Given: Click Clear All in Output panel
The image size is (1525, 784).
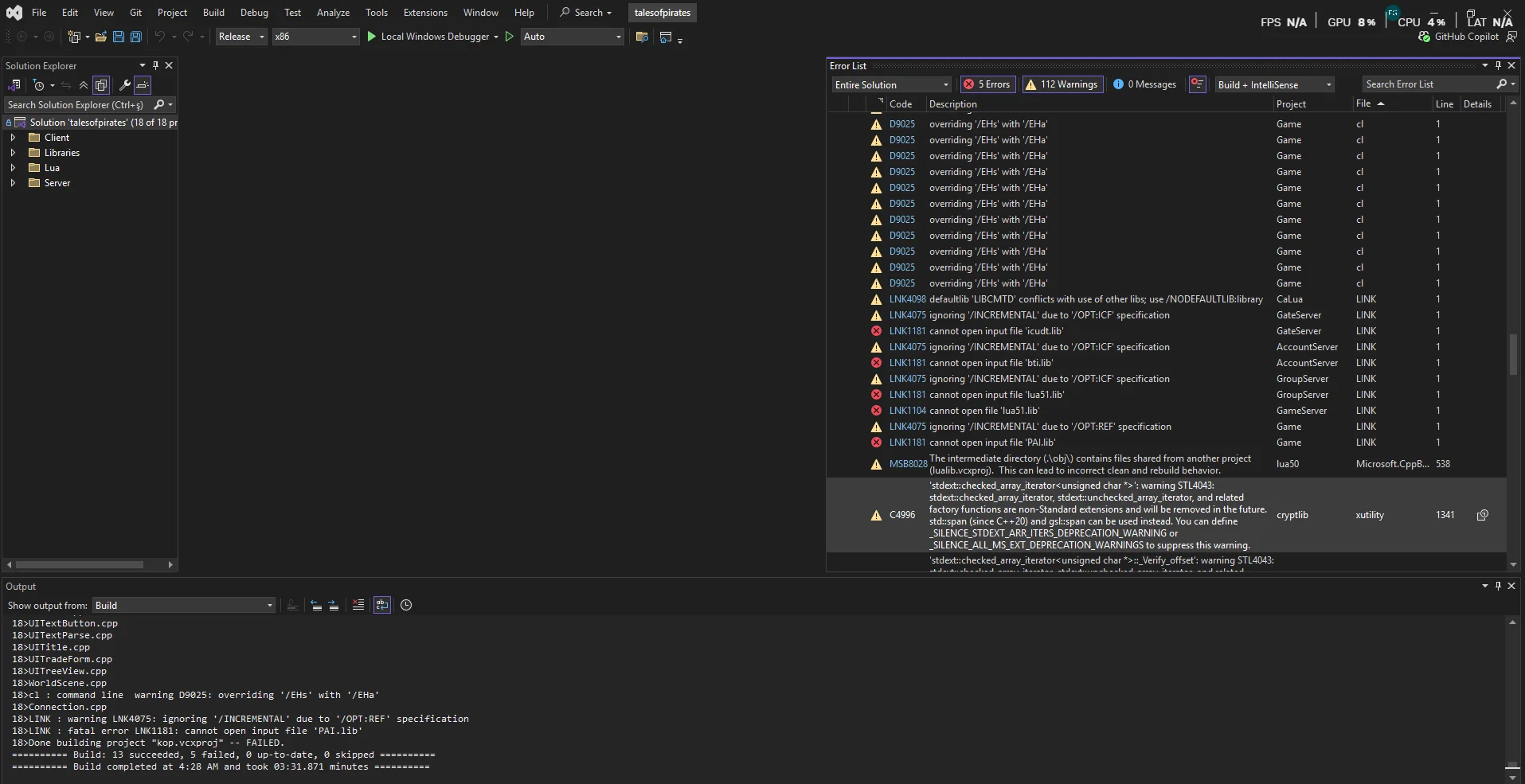Looking at the screenshot, I should point(358,605).
